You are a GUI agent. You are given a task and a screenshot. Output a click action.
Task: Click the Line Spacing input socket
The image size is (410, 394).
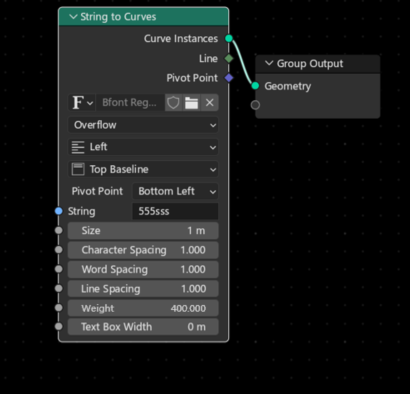[x=59, y=288]
